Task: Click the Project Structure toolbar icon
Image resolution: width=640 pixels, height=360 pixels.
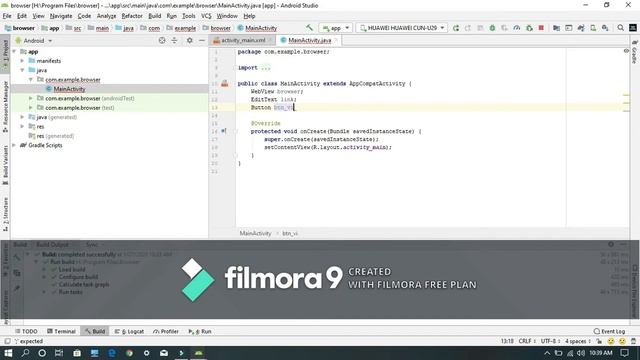Action: point(556,28)
